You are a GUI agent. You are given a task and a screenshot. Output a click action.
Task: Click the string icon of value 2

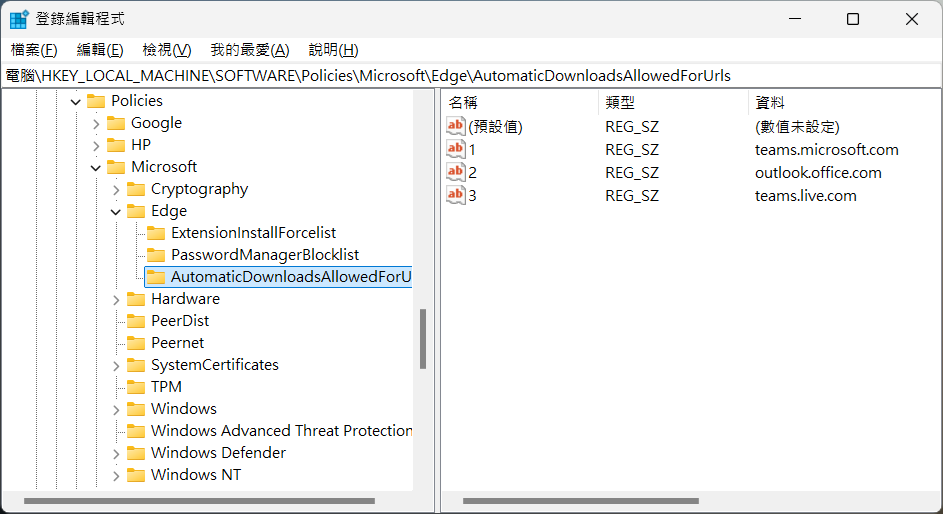tap(456, 172)
